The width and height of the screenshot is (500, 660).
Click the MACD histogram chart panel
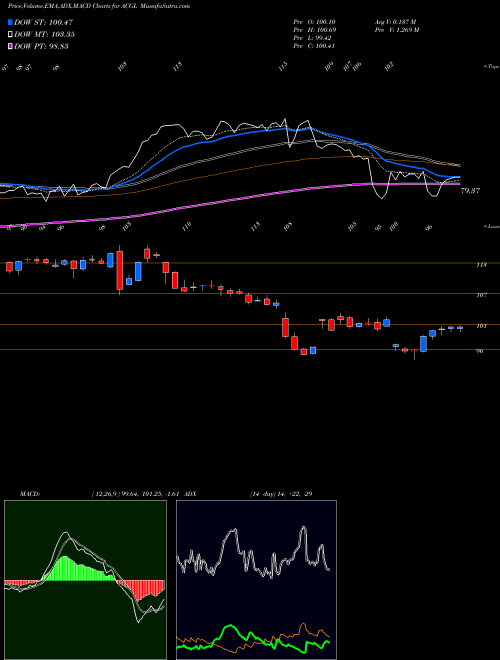click(x=85, y=580)
